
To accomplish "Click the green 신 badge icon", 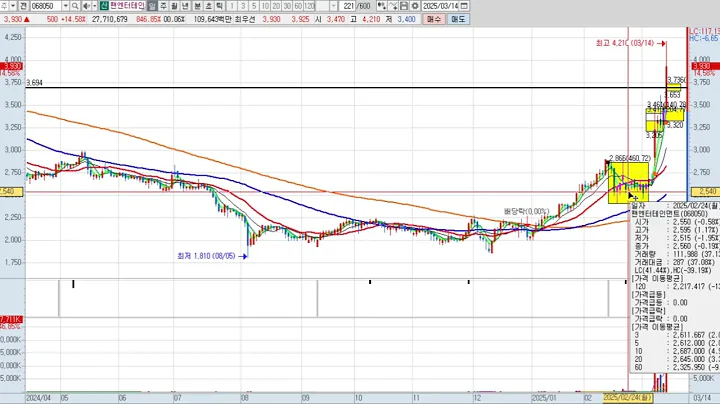I will coord(104,6).
